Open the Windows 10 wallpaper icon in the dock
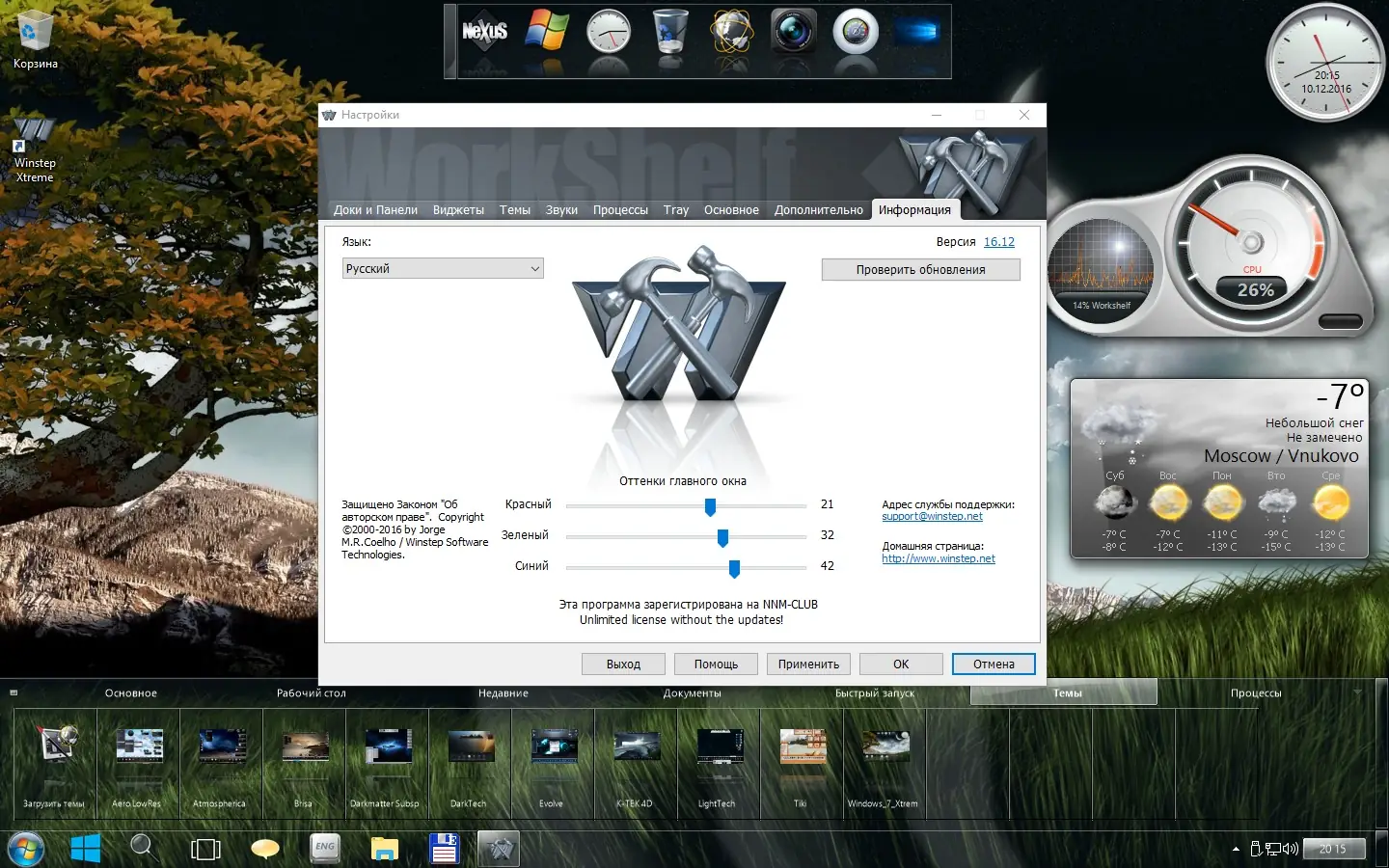 tap(917, 31)
